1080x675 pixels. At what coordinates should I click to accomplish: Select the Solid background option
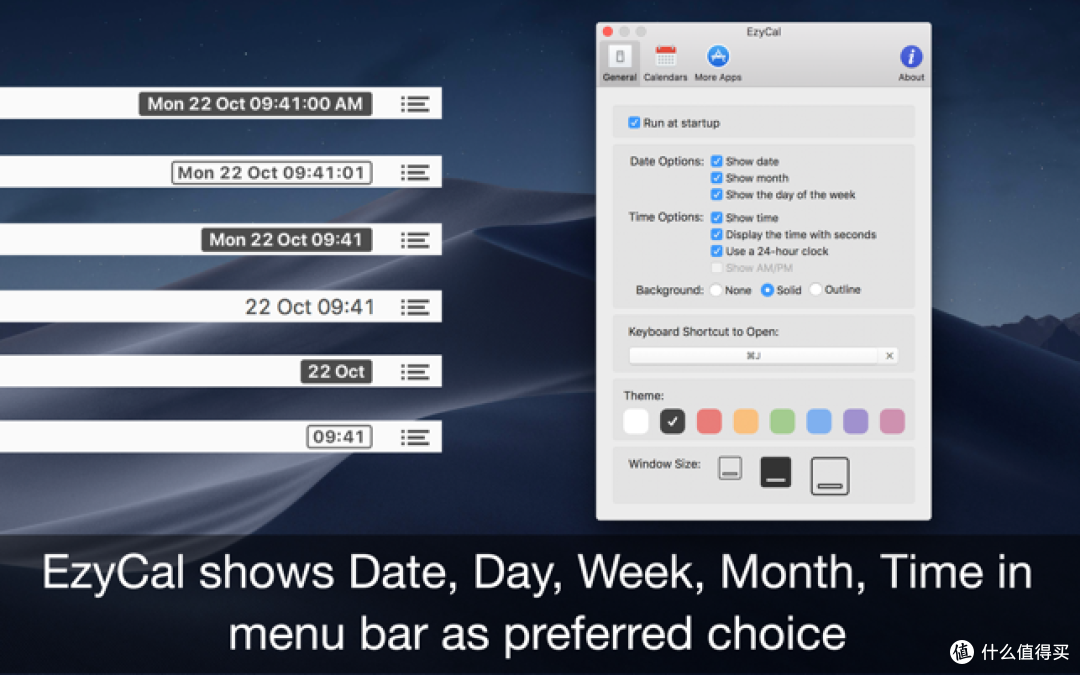point(767,290)
